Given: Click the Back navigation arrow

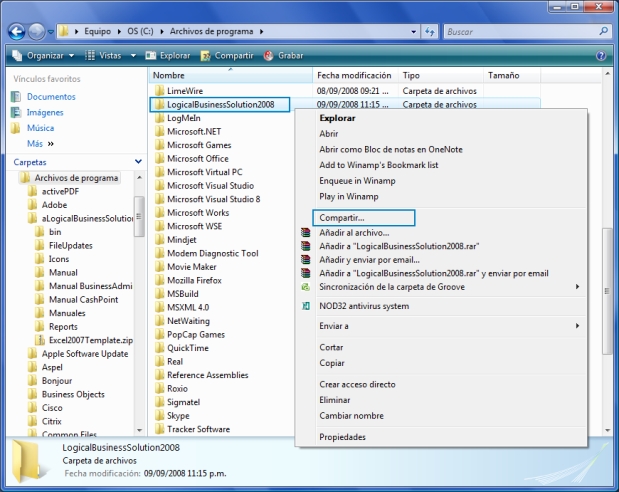Looking at the screenshot, I should coord(17,32).
